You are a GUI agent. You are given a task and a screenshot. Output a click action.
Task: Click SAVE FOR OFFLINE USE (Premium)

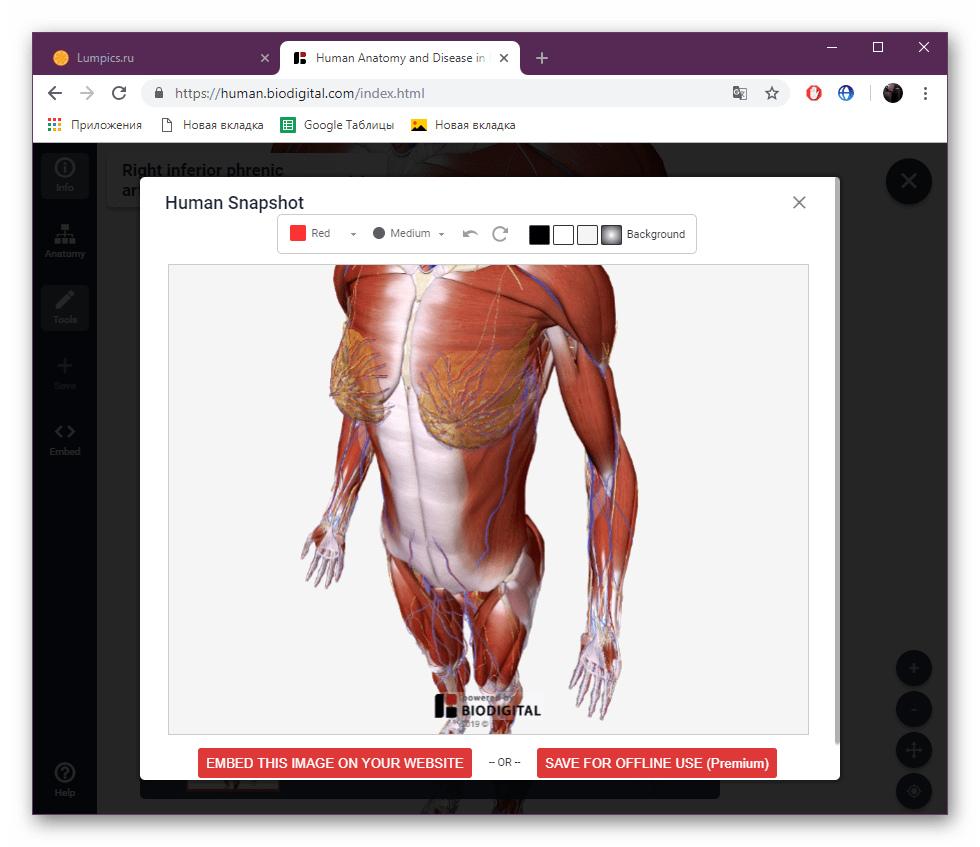656,762
